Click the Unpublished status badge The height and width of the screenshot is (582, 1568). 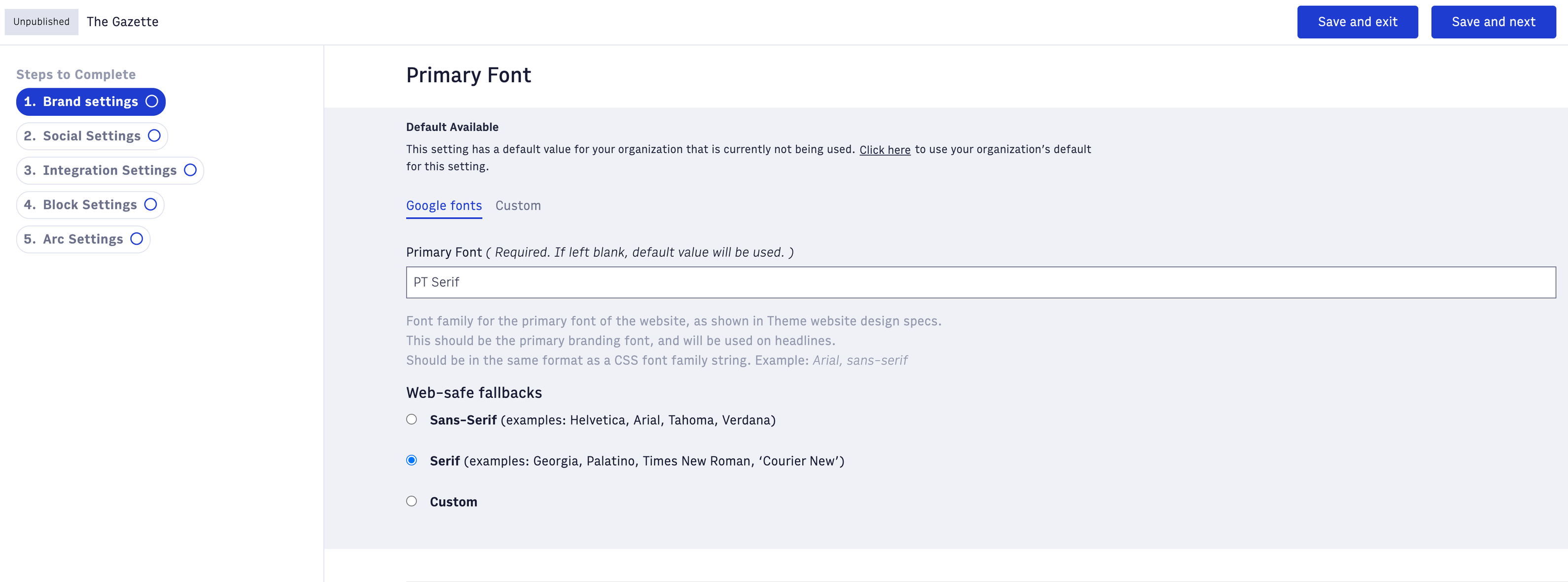[x=41, y=22]
